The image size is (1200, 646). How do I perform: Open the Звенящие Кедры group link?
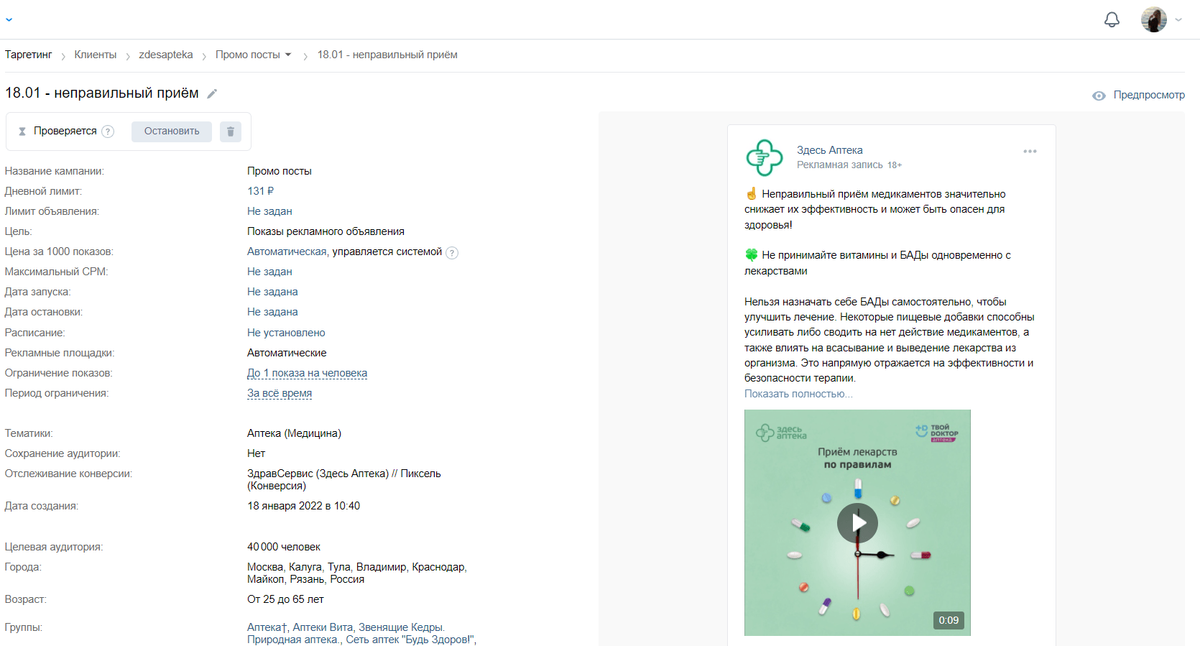401,627
